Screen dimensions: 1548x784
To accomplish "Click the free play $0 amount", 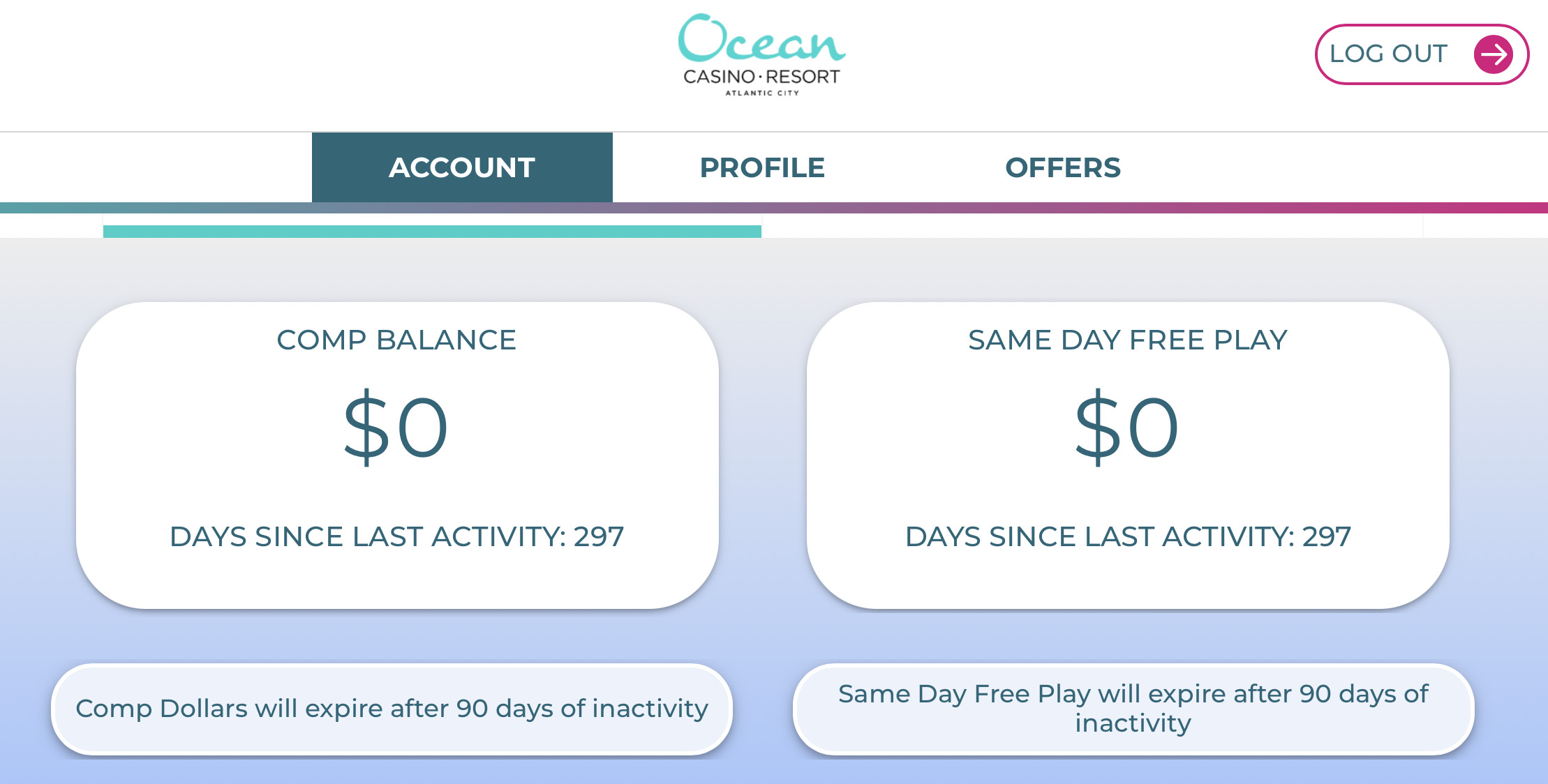I will 1127,427.
